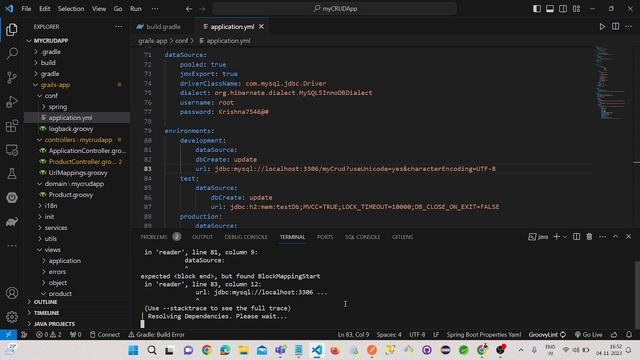
Task: Toggle the bottom panel visibility
Action: point(550,9)
